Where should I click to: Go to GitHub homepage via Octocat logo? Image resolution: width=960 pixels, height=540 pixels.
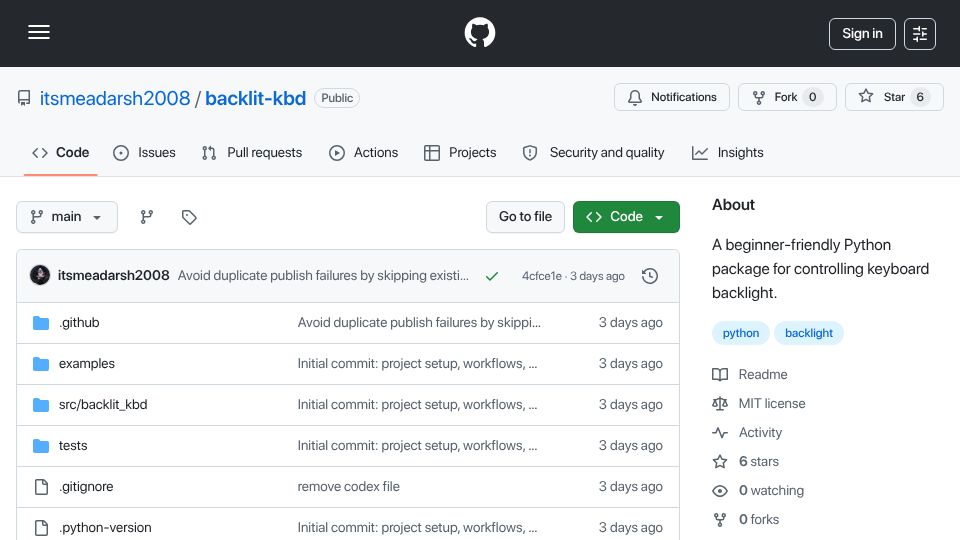coord(479,32)
